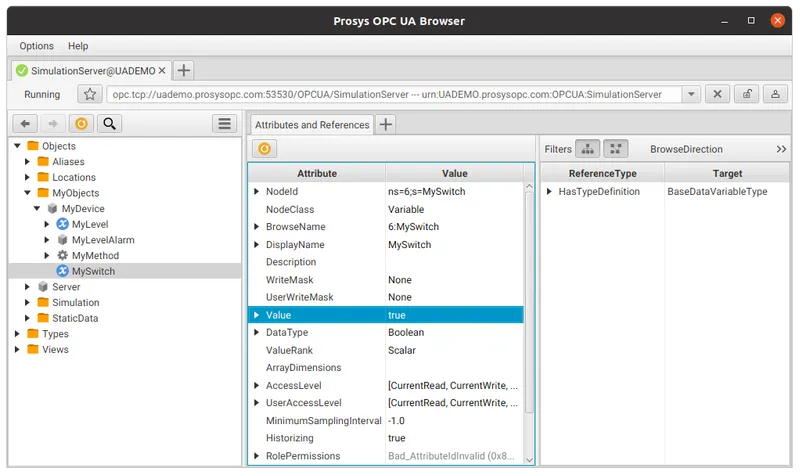800x475 pixels.
Task: Open the server address dropdown
Action: pos(691,94)
